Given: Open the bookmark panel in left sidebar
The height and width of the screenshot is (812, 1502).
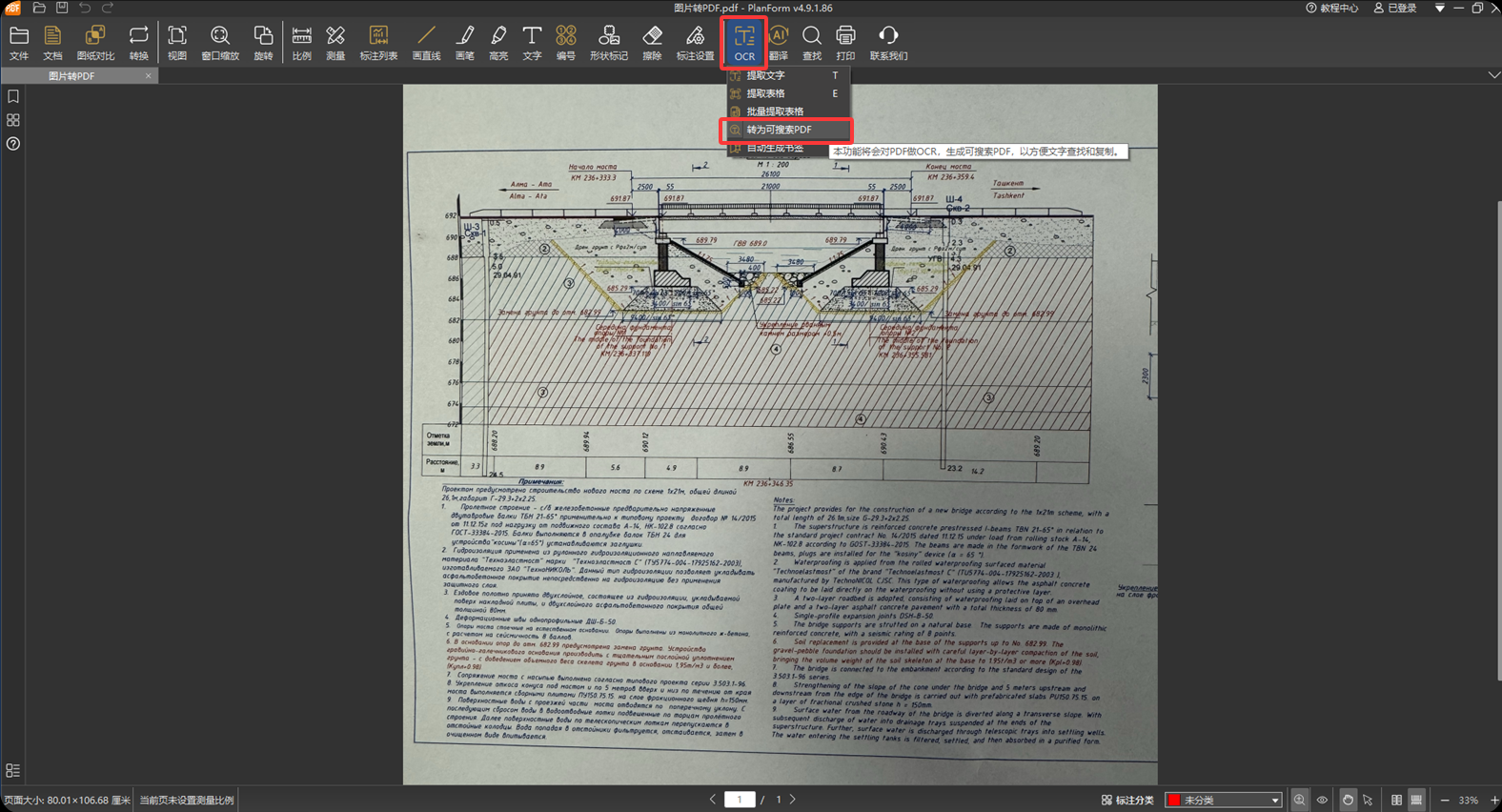Looking at the screenshot, I should tap(13, 96).
